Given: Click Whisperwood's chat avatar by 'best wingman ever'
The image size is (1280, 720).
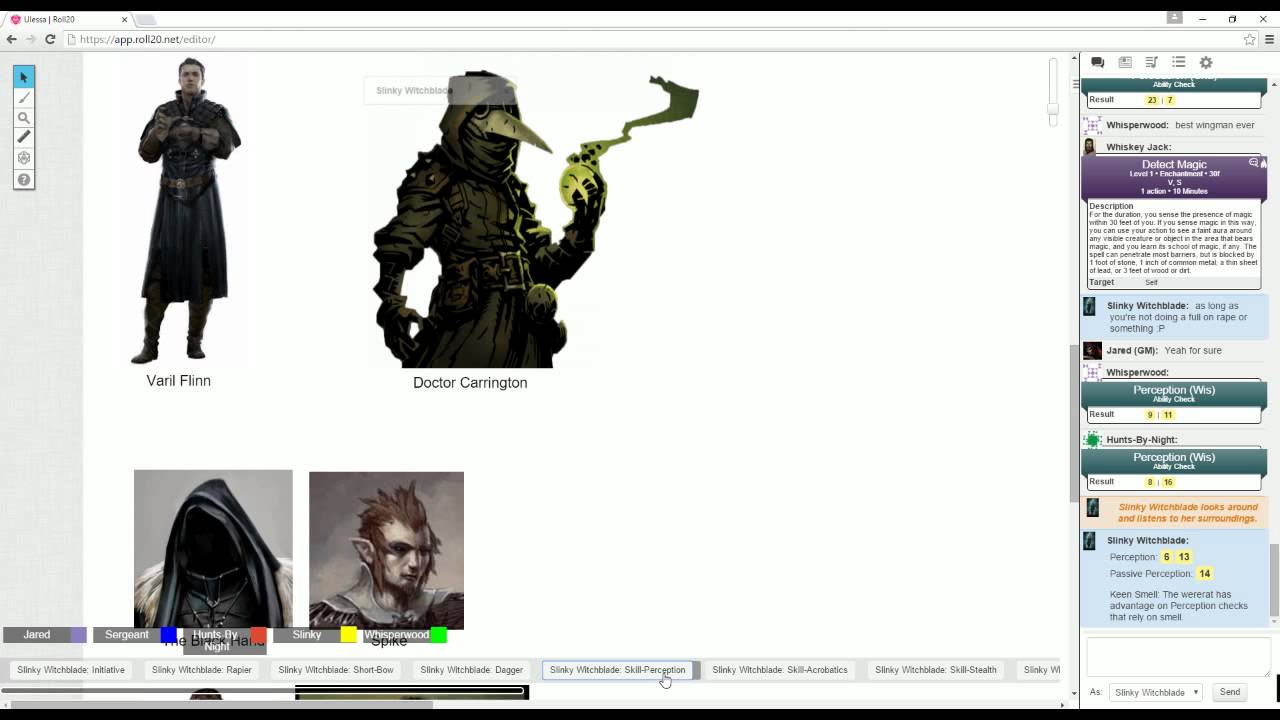Looking at the screenshot, I should 1093,125.
